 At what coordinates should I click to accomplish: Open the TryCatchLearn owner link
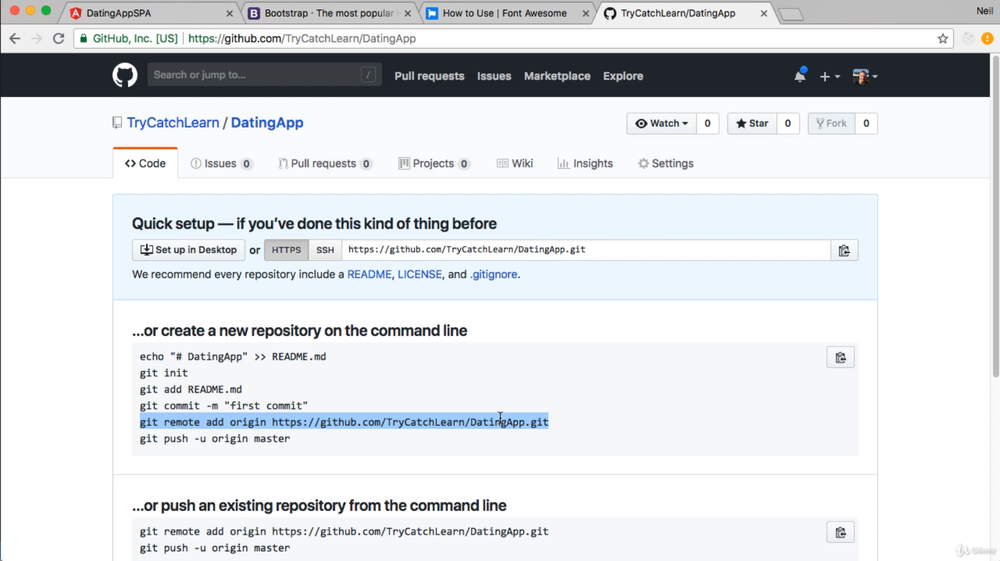(173, 122)
